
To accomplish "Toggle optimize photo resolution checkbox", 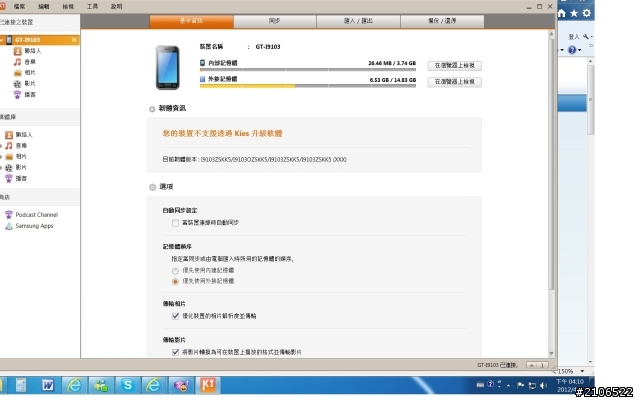I will click(176, 316).
